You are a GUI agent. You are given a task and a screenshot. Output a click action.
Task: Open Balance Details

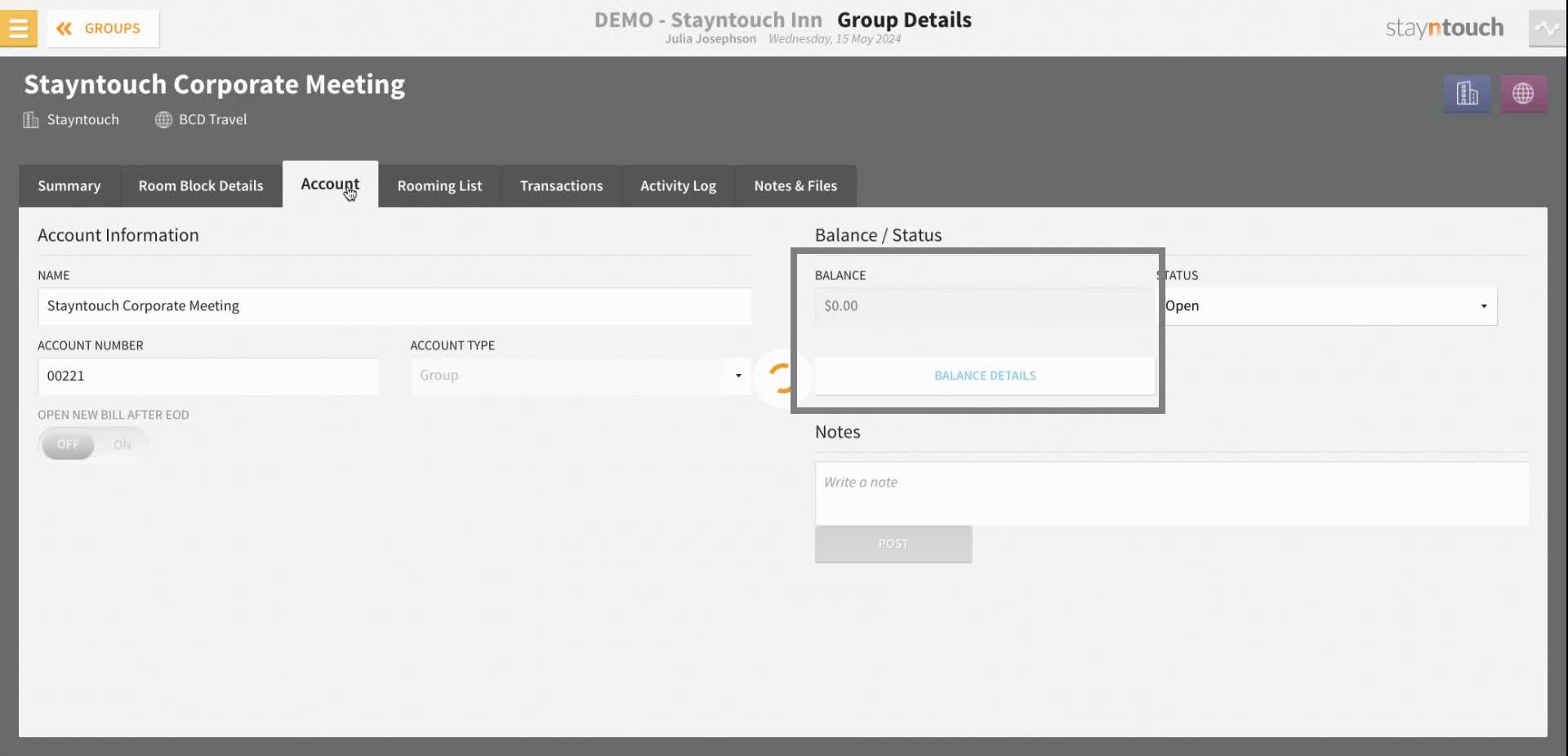[x=985, y=376]
